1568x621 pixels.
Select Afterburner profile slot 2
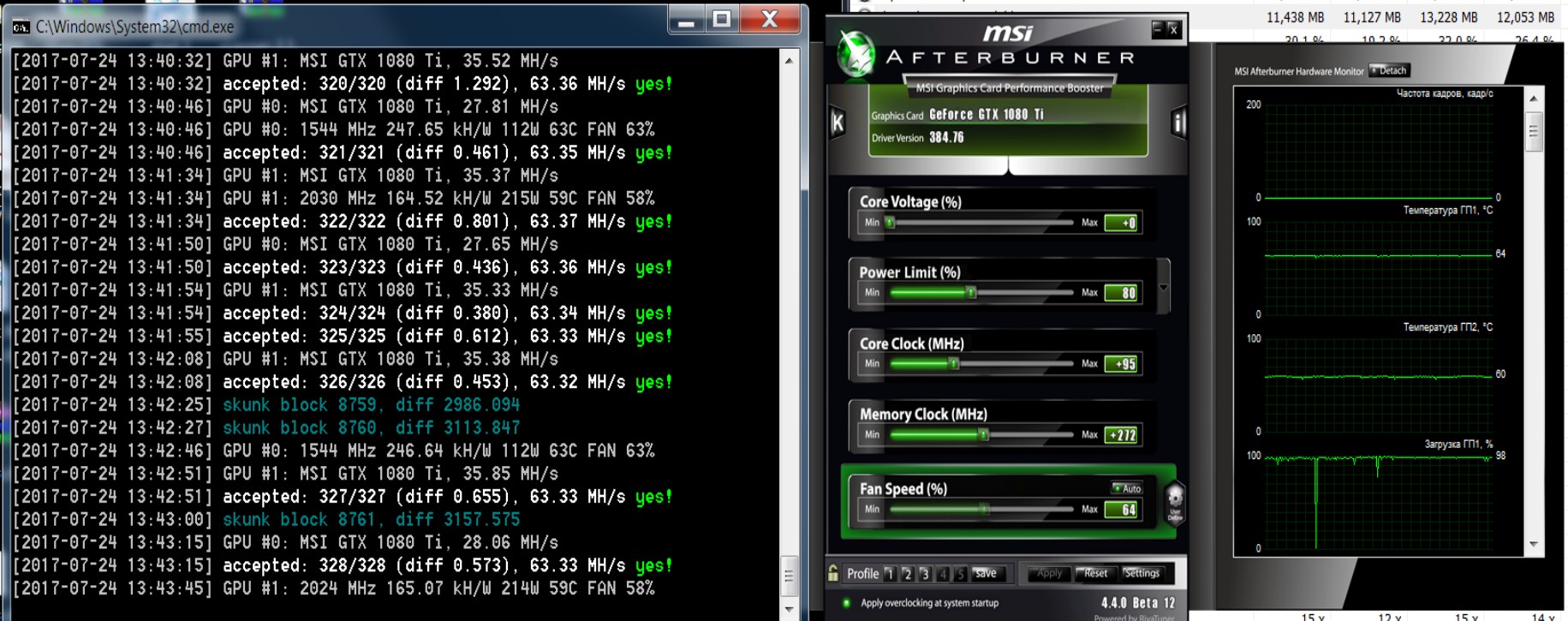(x=907, y=574)
